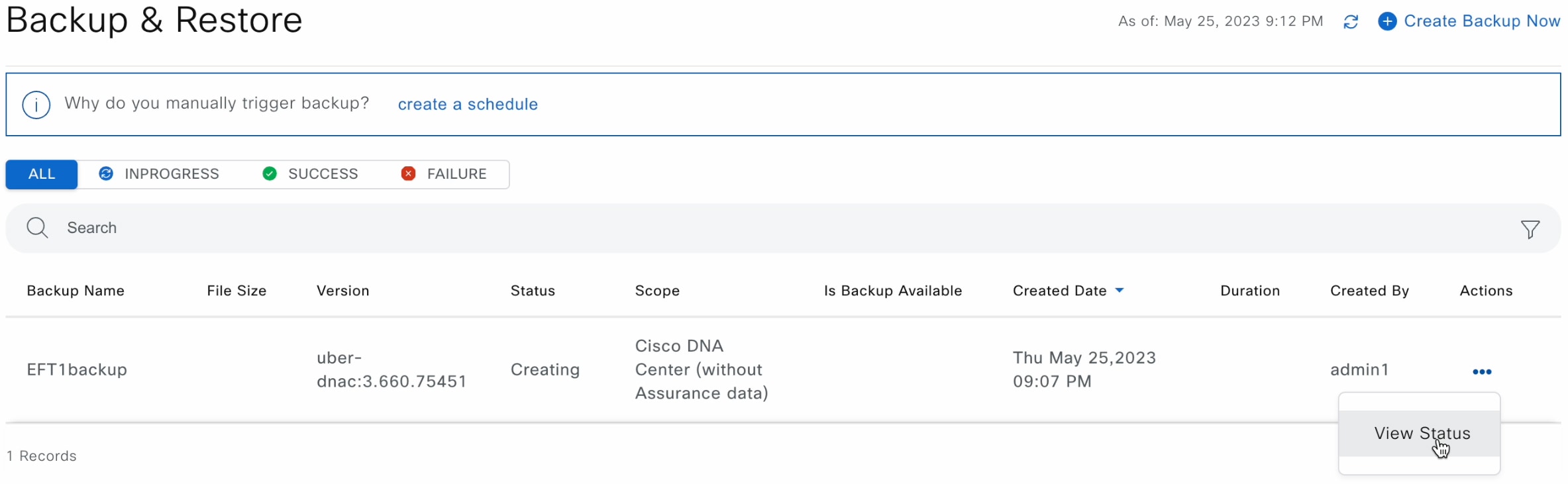Click the Scope column header
1568x484 pixels.
click(657, 291)
